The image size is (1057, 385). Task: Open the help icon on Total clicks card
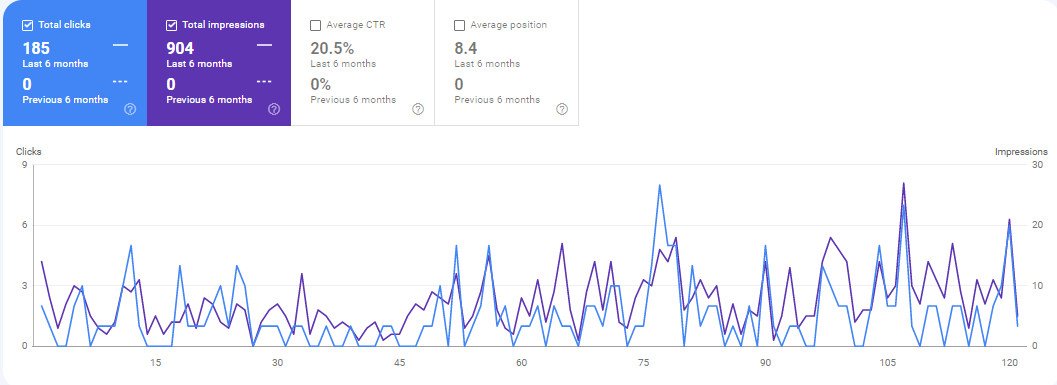pos(131,109)
